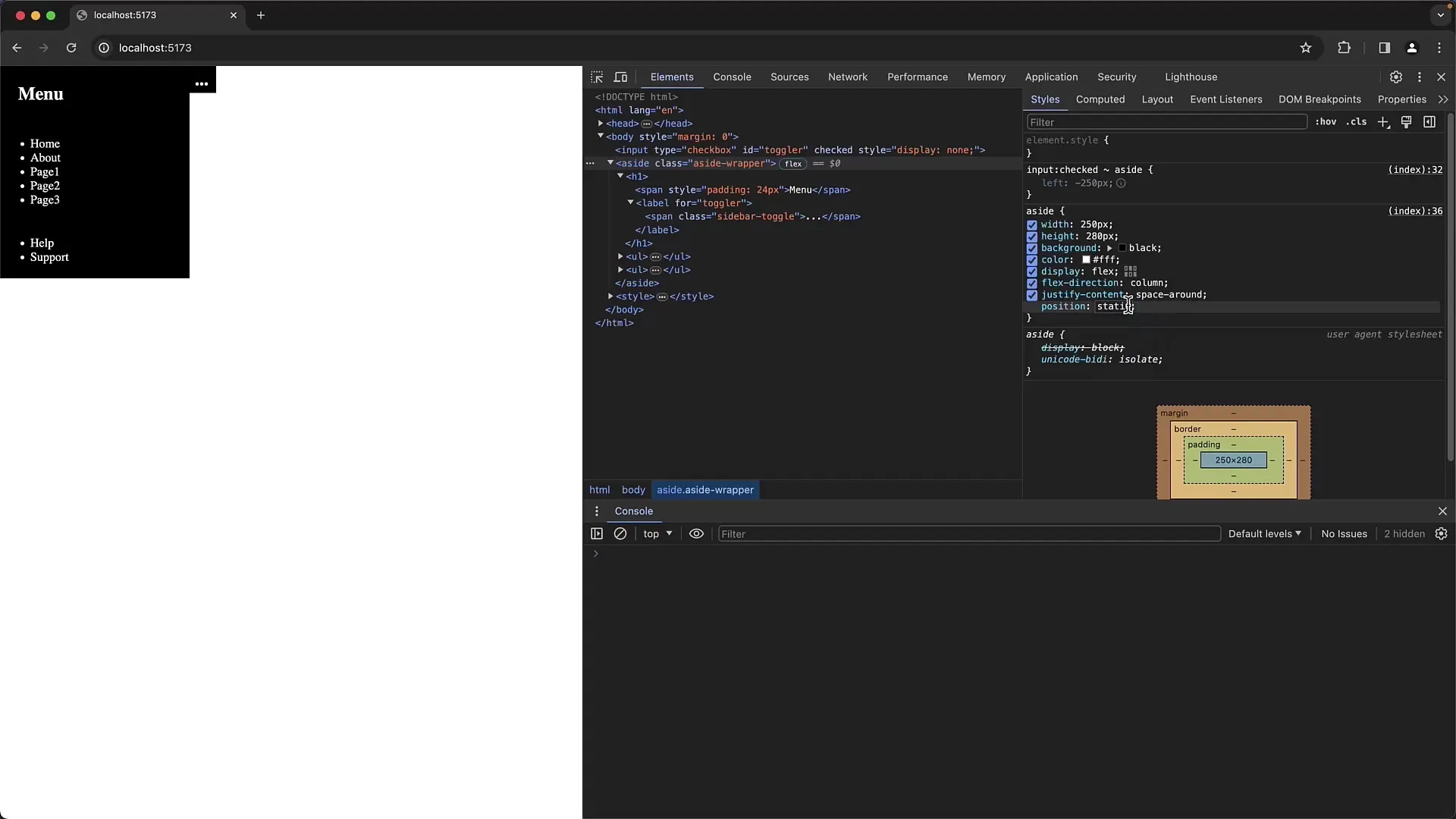This screenshot has height=819, width=1456.
Task: Toggle the computed styles sidebar icon
Action: pos(1429,122)
